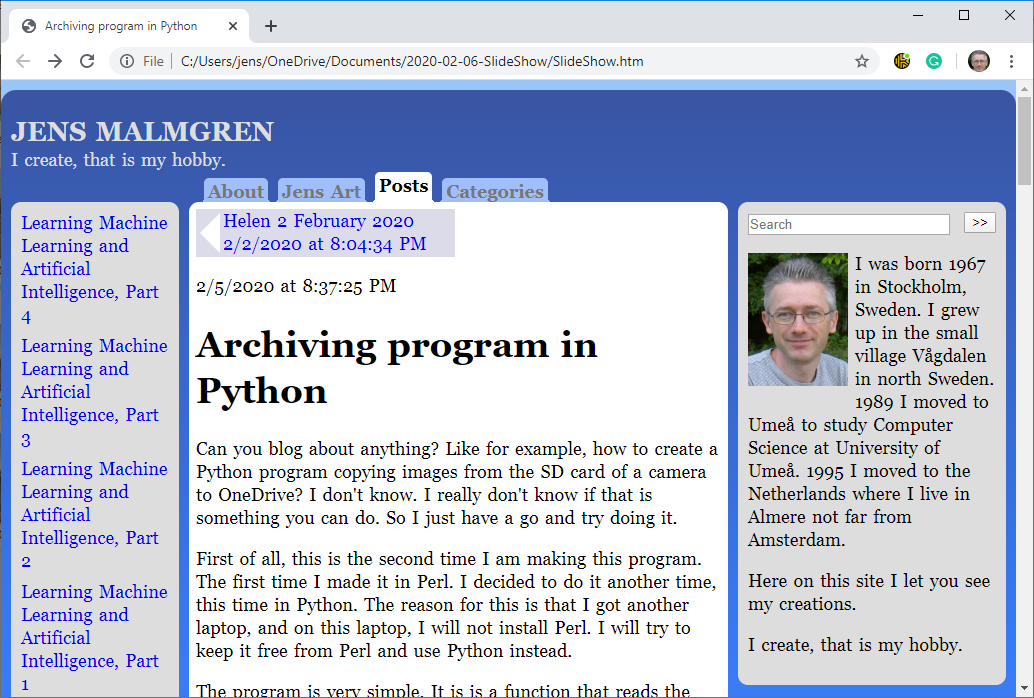Open Machine Learning Part 2 link
The height and width of the screenshot is (698, 1034).
coord(94,515)
